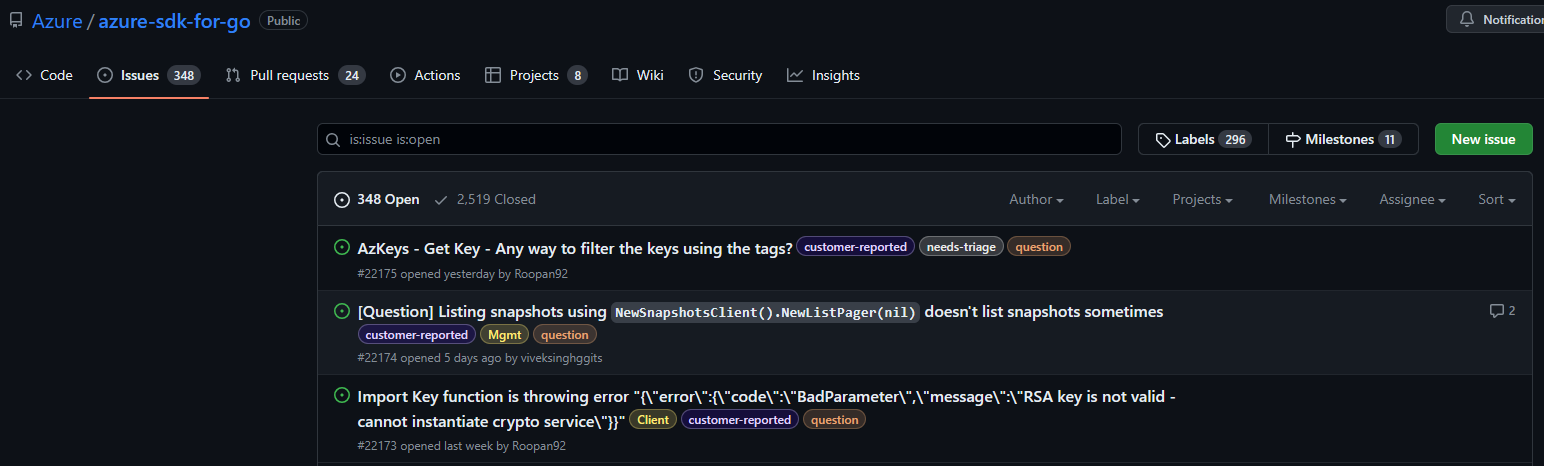
Task: Expand the Label filter dropdown
Action: pos(1118,199)
